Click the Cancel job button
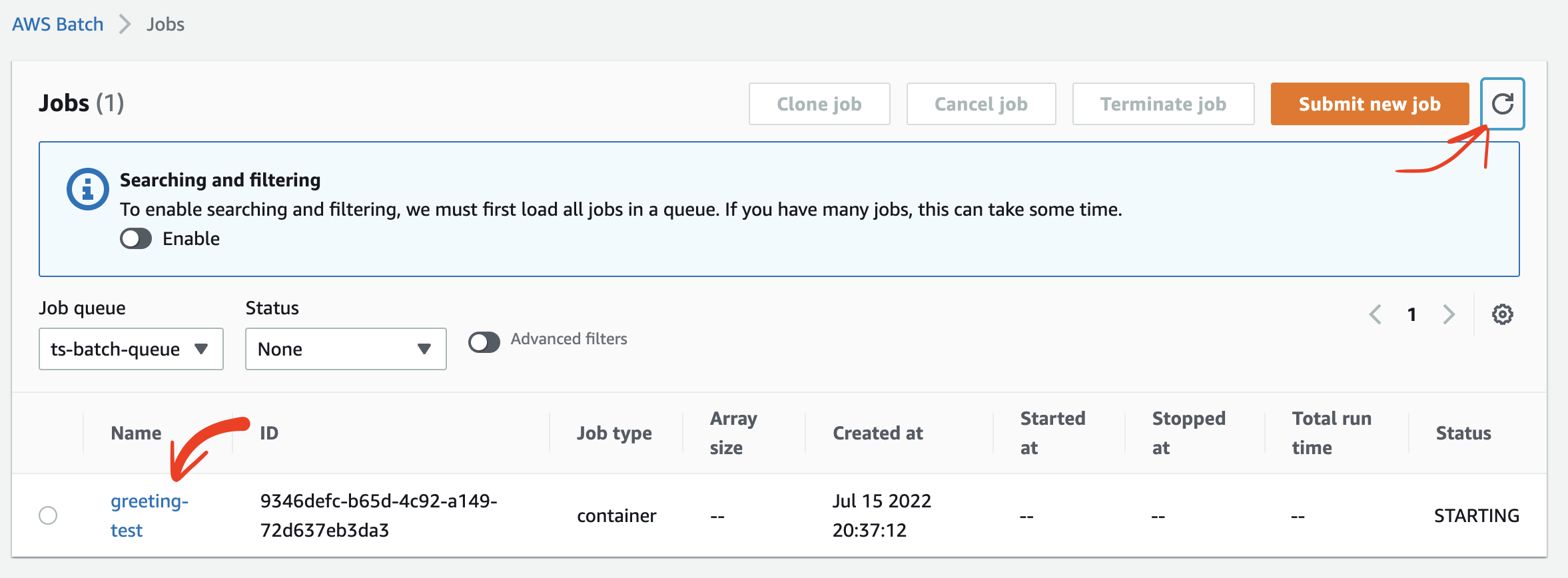This screenshot has width=1568, height=578. pyautogui.click(x=981, y=104)
